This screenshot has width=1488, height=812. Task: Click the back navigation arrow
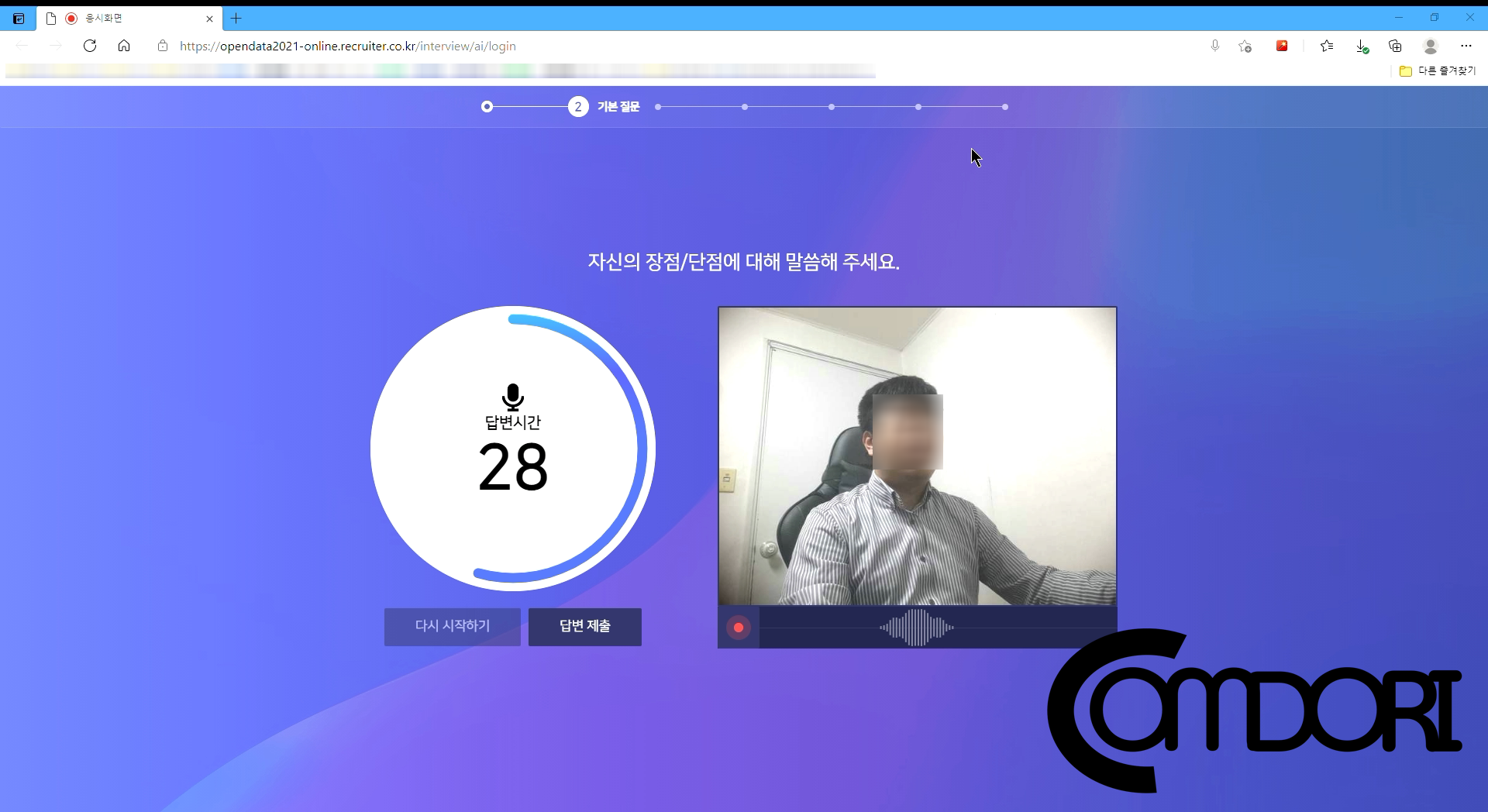[x=22, y=46]
